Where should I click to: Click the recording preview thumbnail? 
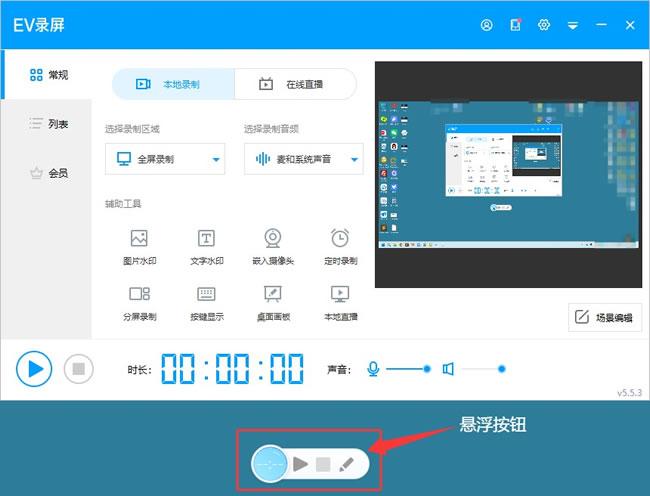(x=508, y=174)
